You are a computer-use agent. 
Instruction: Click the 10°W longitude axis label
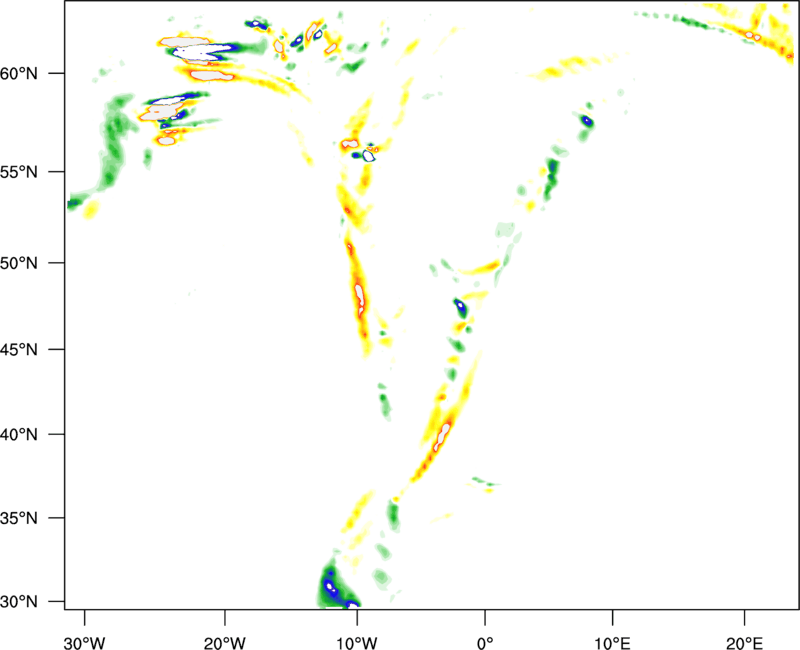tap(357, 643)
